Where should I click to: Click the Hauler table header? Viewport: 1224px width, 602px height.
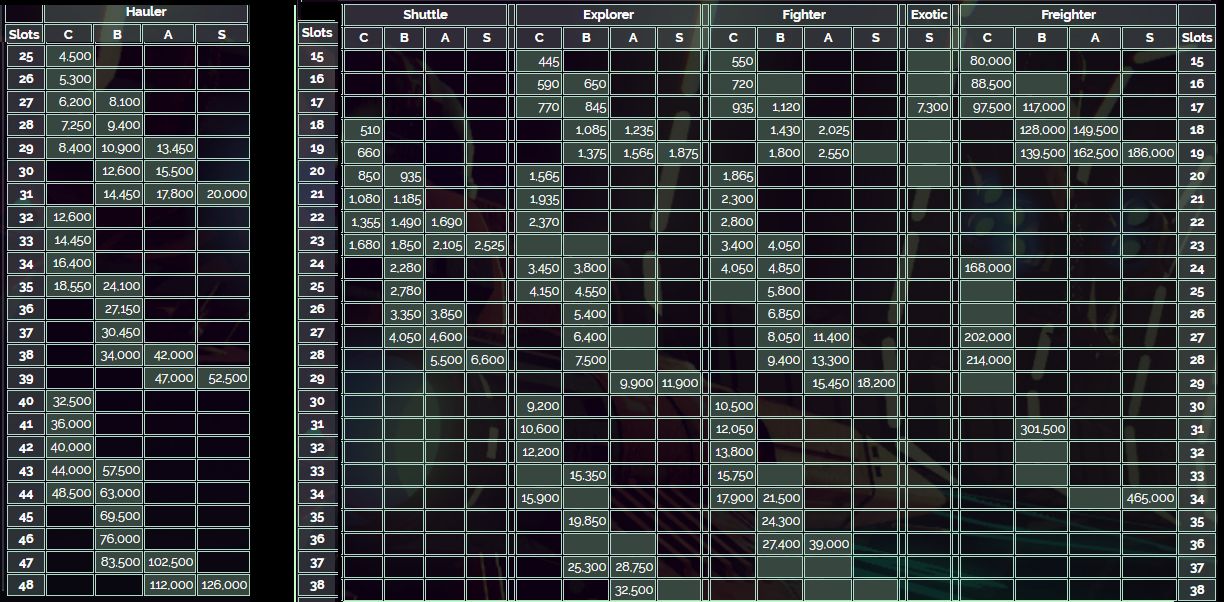(146, 12)
